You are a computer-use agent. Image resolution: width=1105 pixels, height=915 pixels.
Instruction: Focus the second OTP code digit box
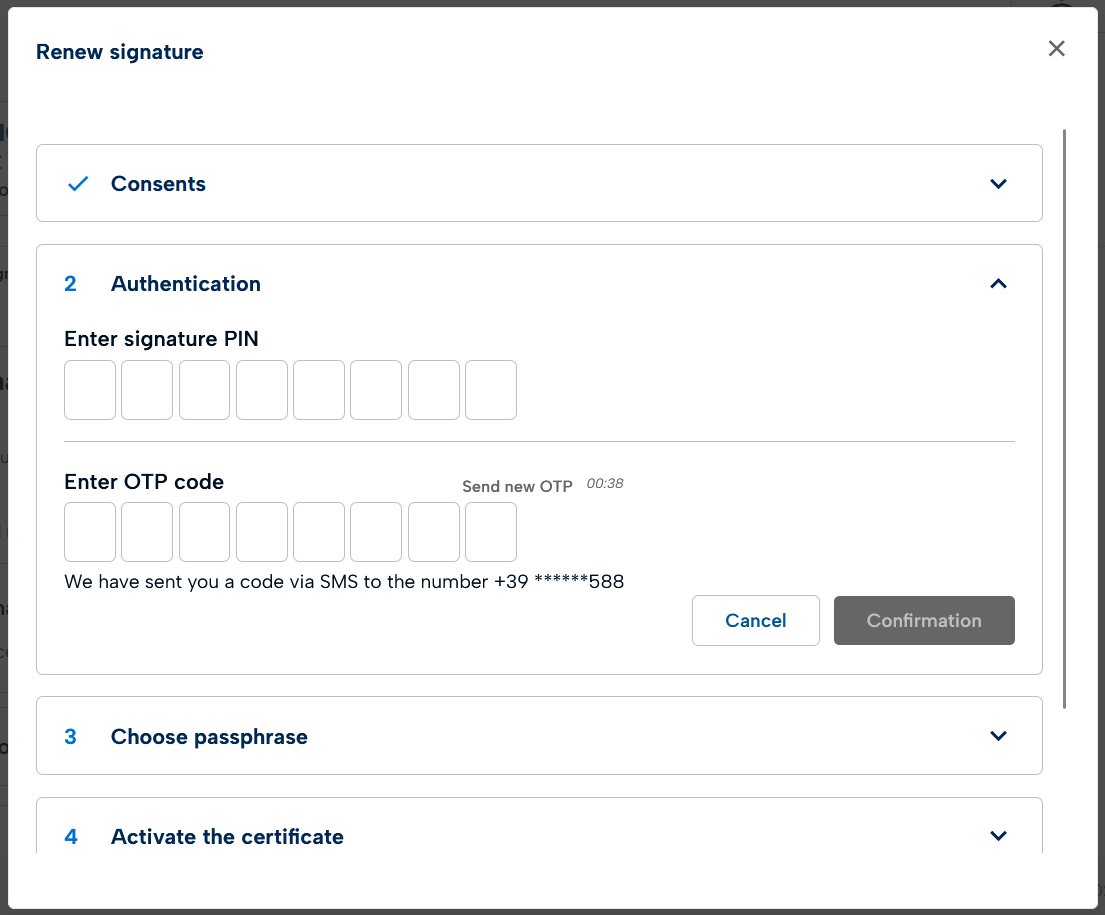(147, 532)
